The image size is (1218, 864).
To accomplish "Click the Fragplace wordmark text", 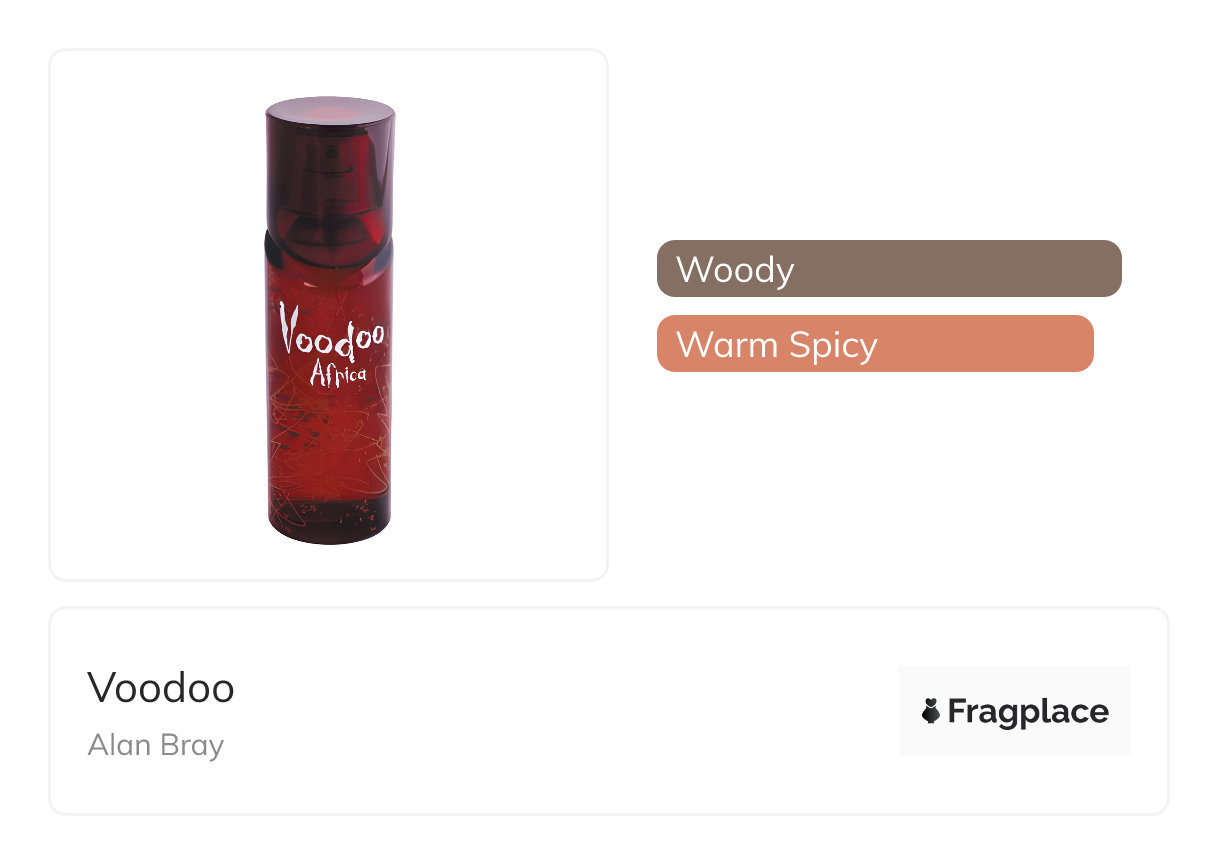I will coord(1027,711).
